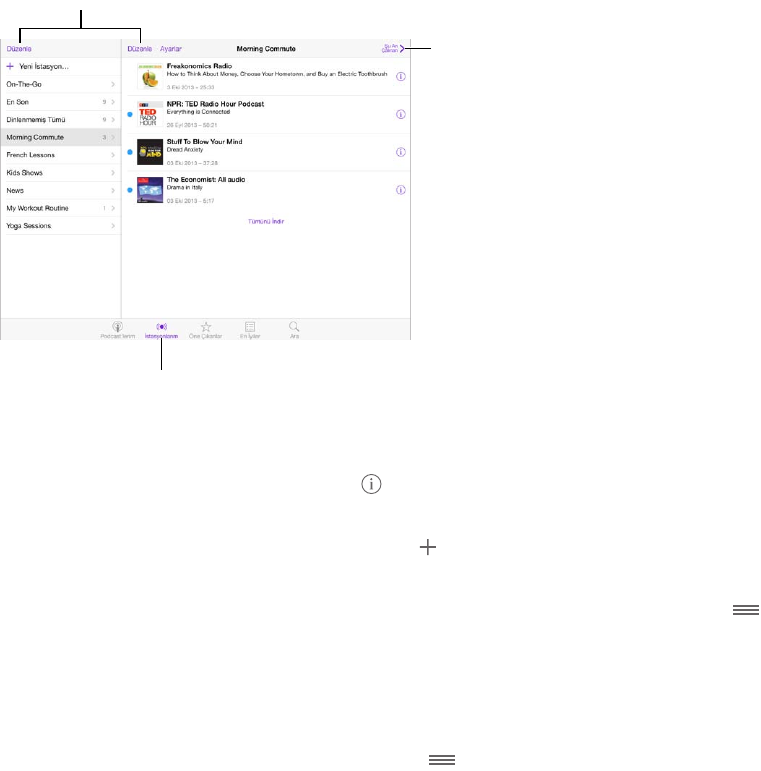Tap The Economist artwork thumbnail
Screen dimensions: 761x771
(150, 190)
